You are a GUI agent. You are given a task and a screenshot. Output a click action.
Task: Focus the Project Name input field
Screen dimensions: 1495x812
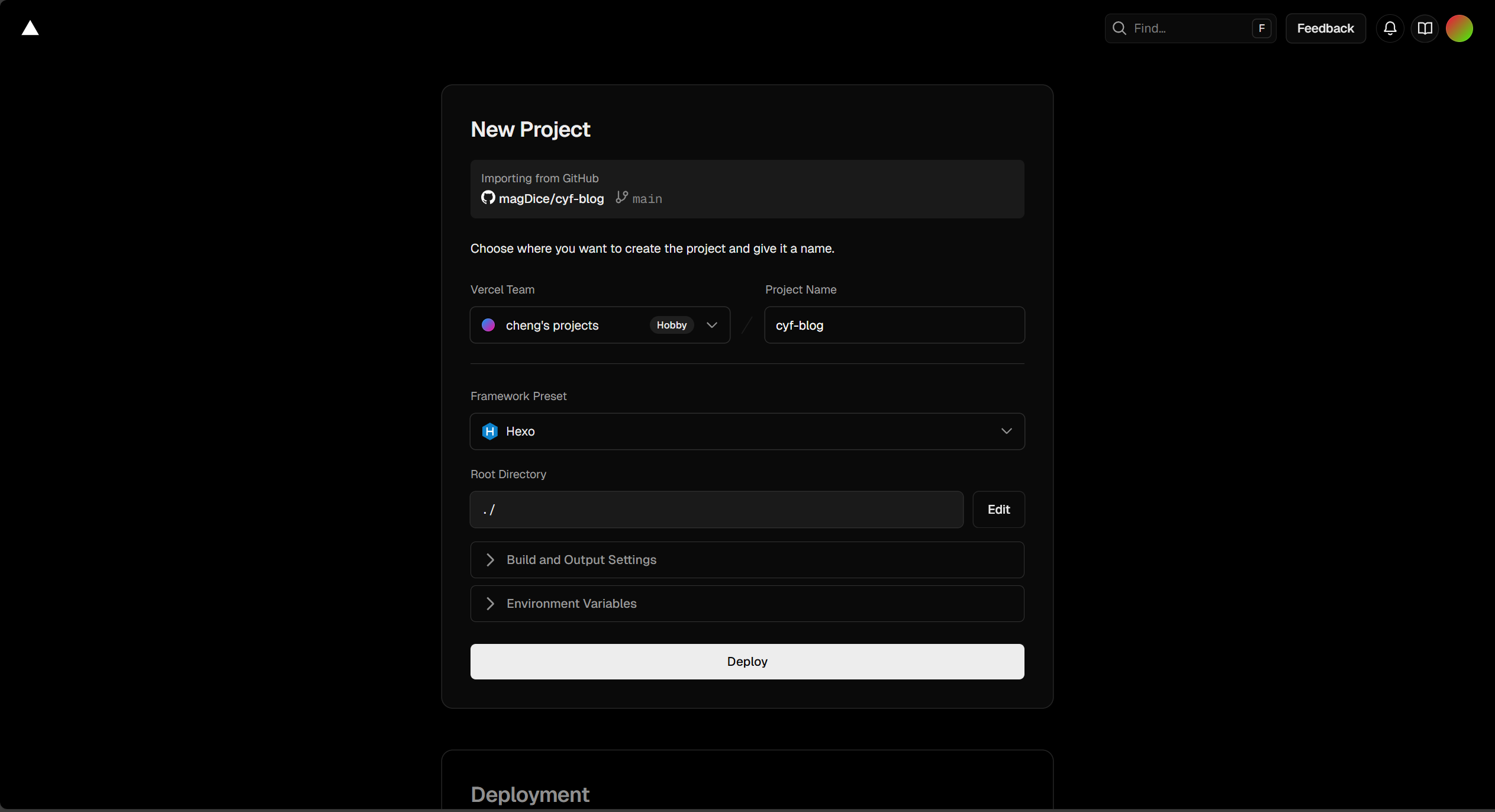tap(894, 325)
